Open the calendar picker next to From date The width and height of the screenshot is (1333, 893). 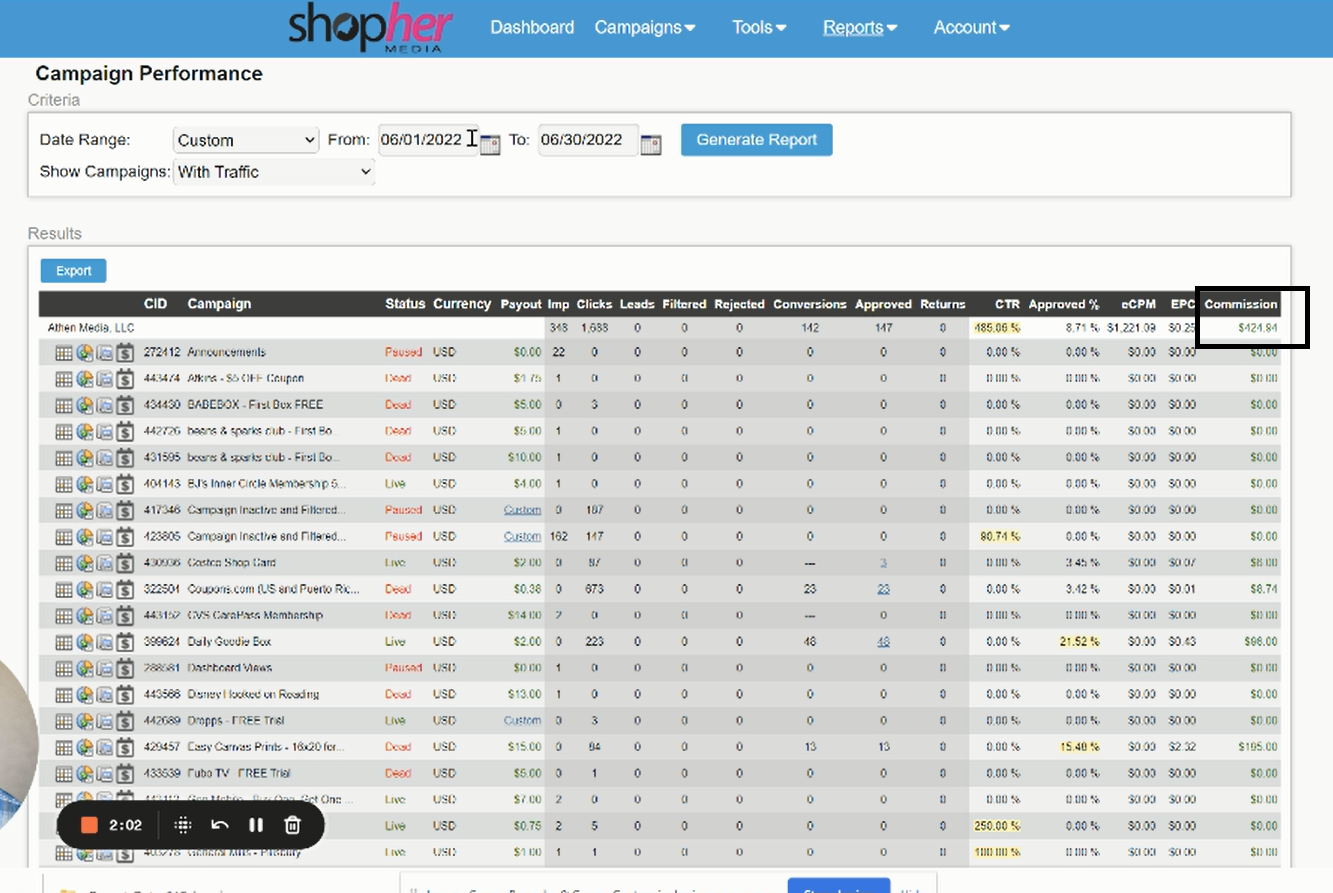tap(490, 144)
